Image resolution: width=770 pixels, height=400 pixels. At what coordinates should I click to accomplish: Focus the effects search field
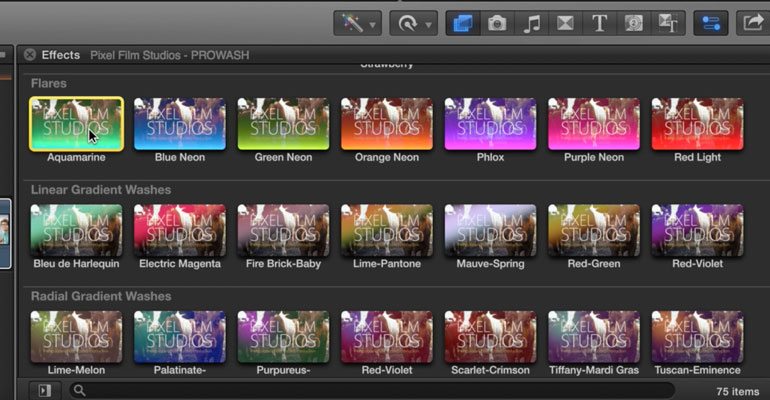pyautogui.click(x=372, y=391)
